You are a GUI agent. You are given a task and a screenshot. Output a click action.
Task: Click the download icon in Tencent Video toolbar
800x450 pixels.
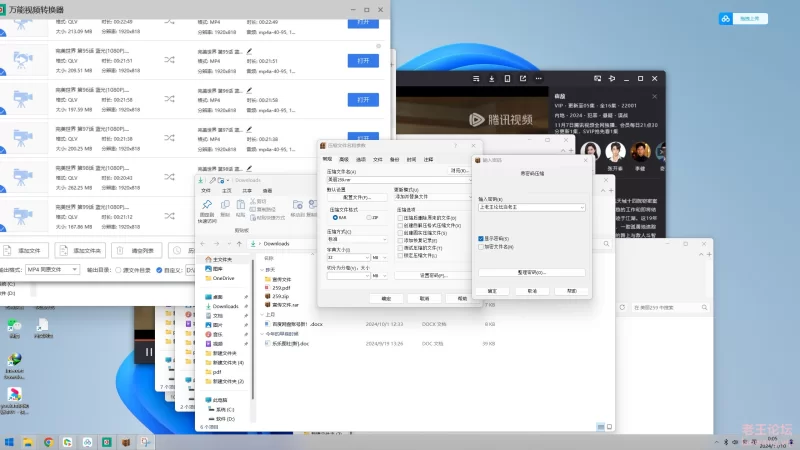(x=491, y=79)
